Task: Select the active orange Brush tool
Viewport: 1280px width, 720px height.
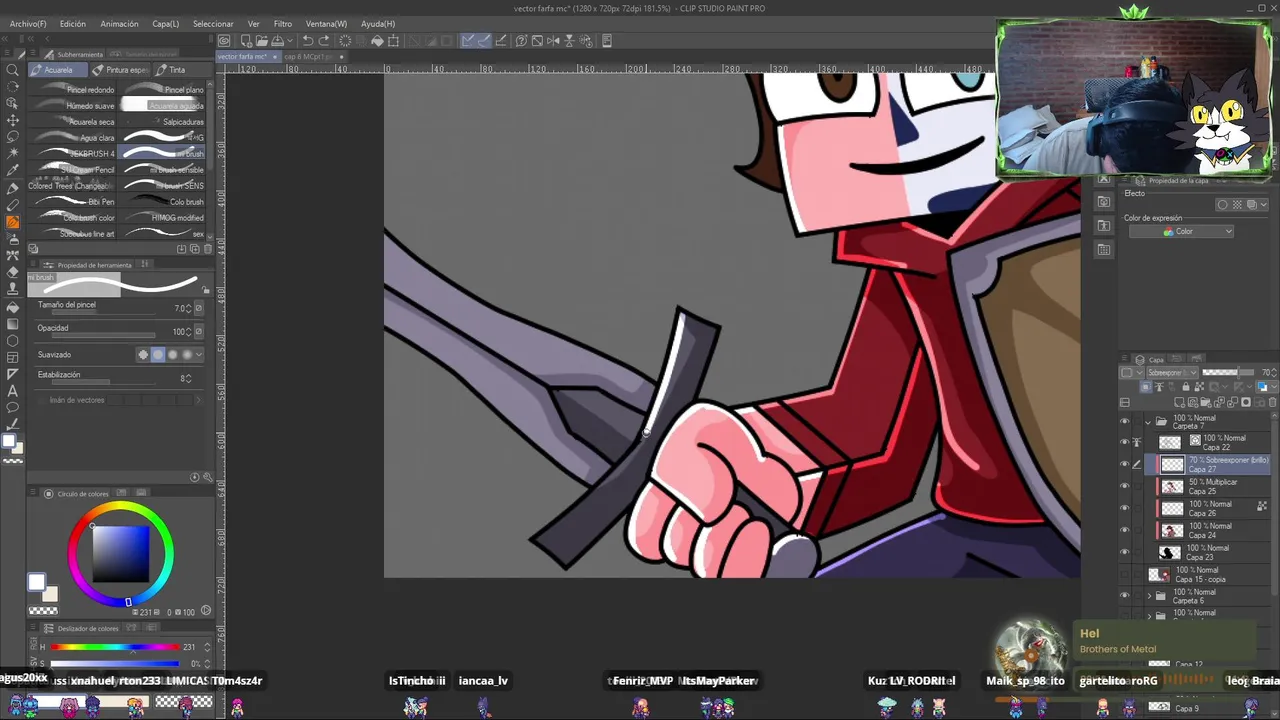Action: 13,222
